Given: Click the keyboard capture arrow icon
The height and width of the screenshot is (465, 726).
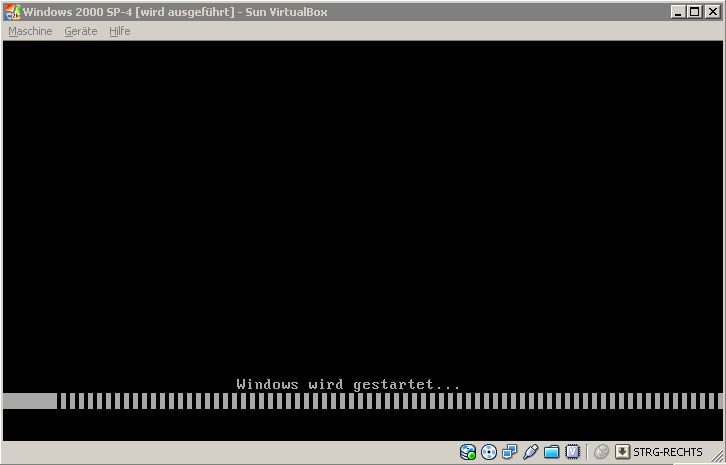Looking at the screenshot, I should (622, 452).
